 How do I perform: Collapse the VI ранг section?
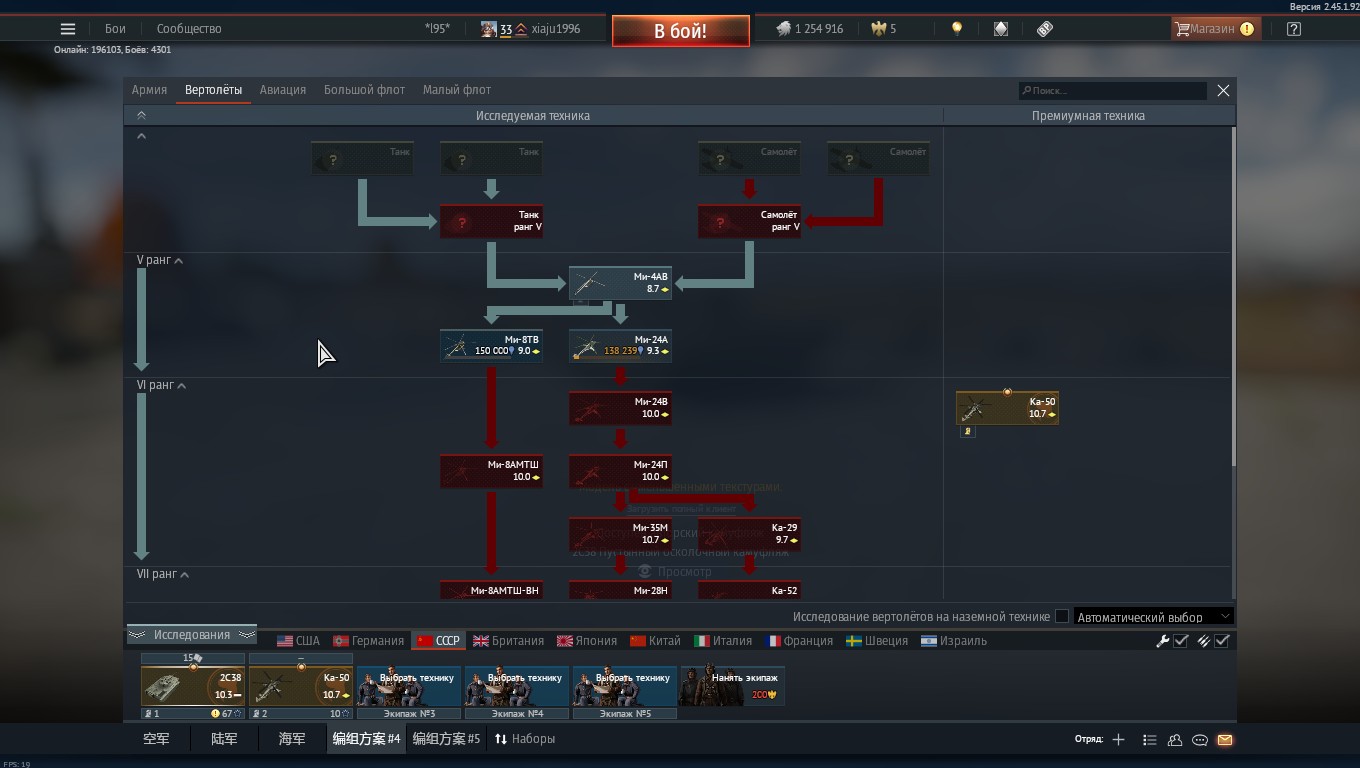click(162, 385)
